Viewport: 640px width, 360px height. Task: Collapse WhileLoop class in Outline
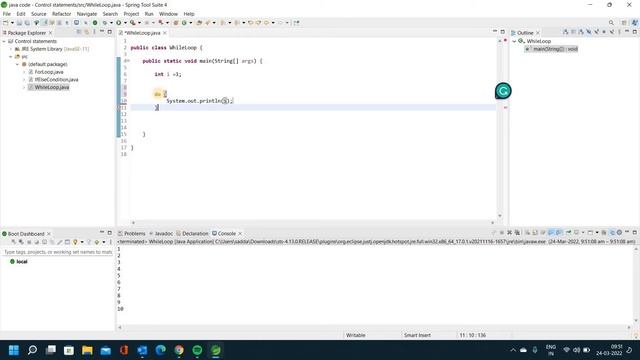[x=514, y=41]
